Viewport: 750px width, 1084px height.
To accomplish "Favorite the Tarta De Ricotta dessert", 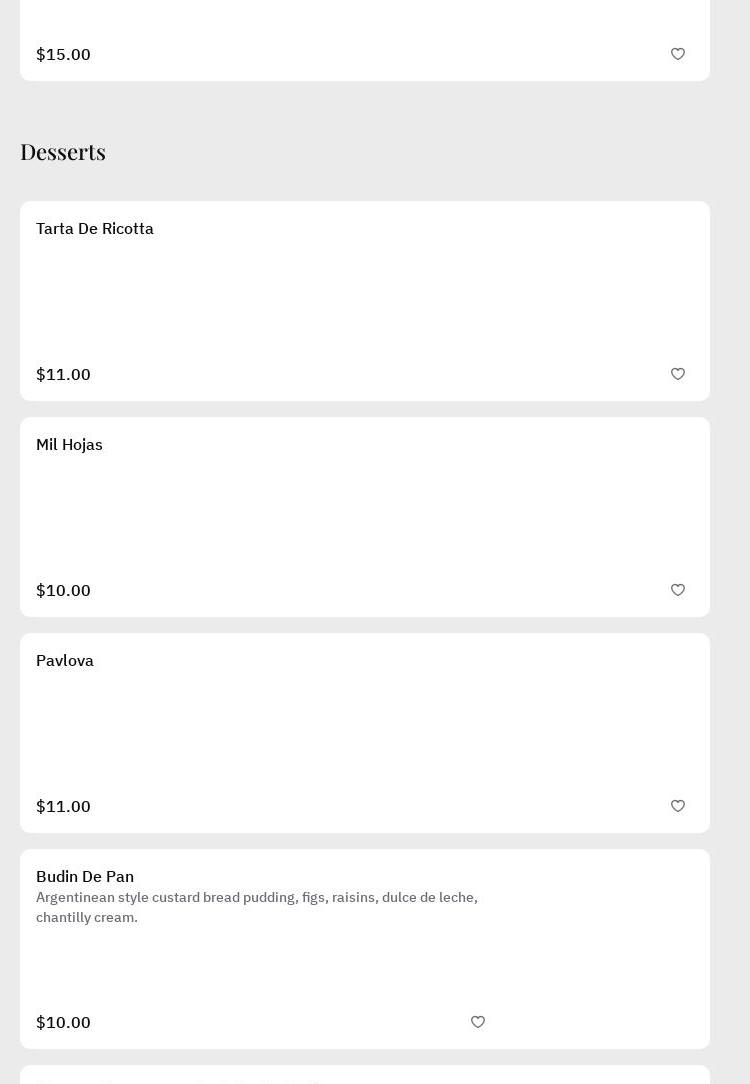I will (678, 374).
